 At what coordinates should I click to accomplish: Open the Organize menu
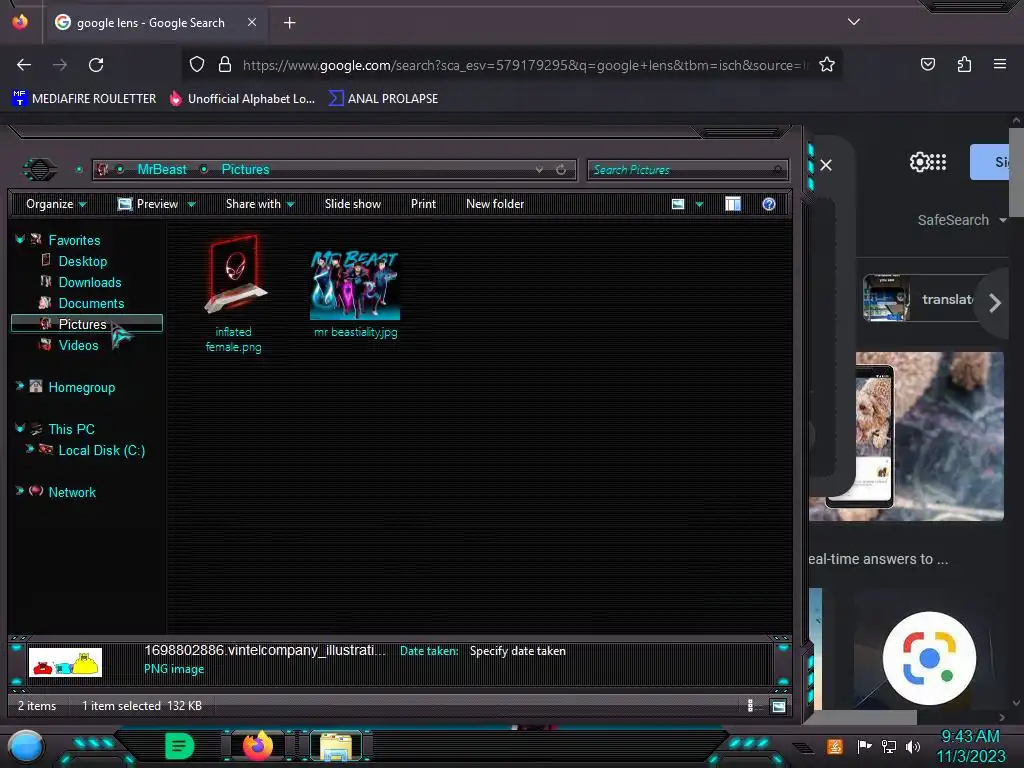(x=56, y=204)
